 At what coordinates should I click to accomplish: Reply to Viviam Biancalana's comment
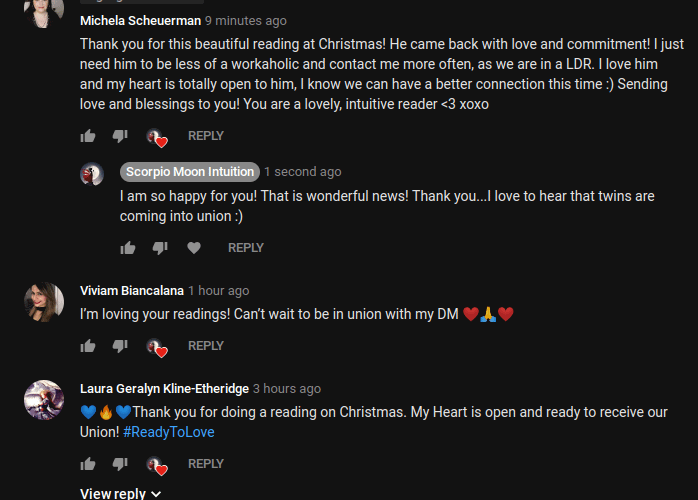point(206,346)
